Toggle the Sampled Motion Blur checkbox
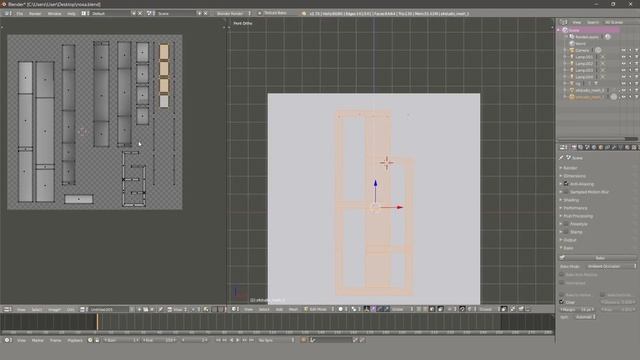Viewport: 640px width, 360px height. (x=566, y=192)
